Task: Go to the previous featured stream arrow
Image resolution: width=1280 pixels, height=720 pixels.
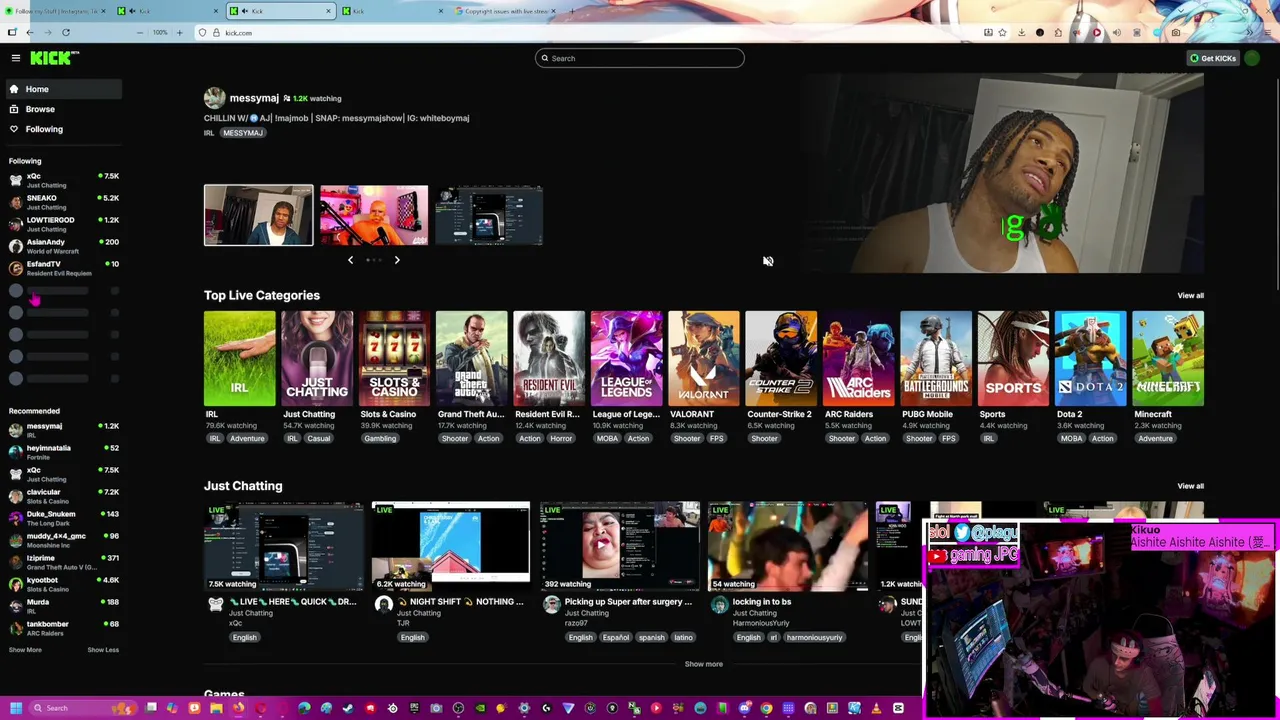Action: point(350,260)
